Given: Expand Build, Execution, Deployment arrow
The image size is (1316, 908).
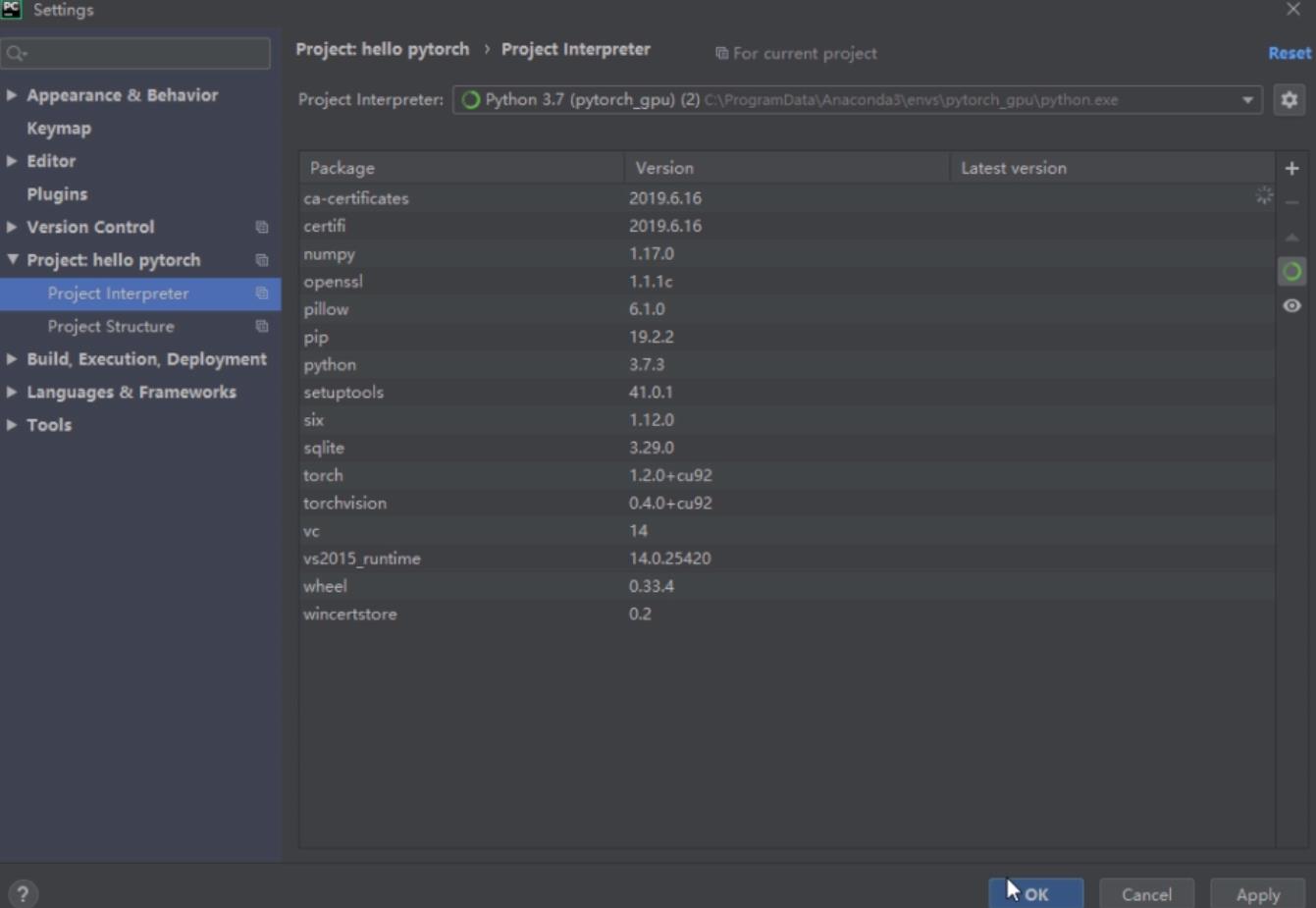Looking at the screenshot, I should (12, 359).
